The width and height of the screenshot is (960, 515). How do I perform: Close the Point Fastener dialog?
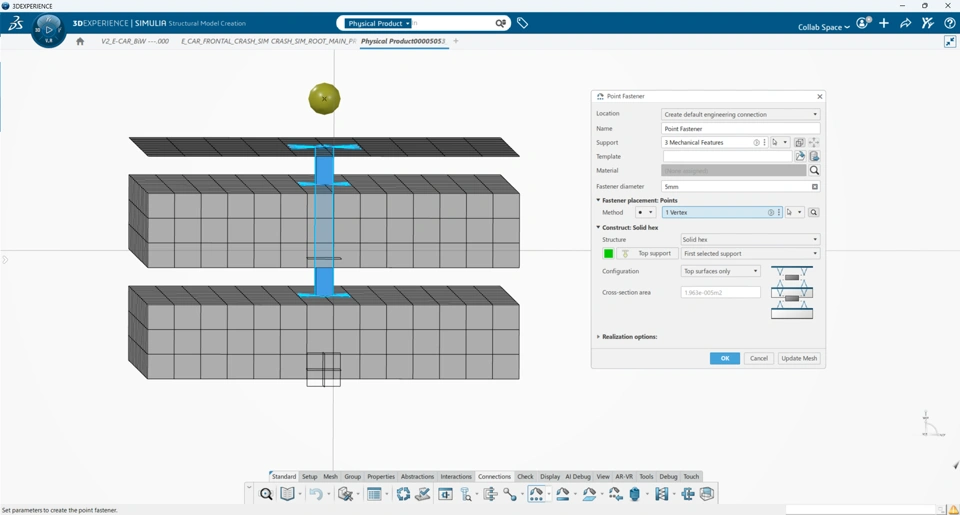pos(820,97)
